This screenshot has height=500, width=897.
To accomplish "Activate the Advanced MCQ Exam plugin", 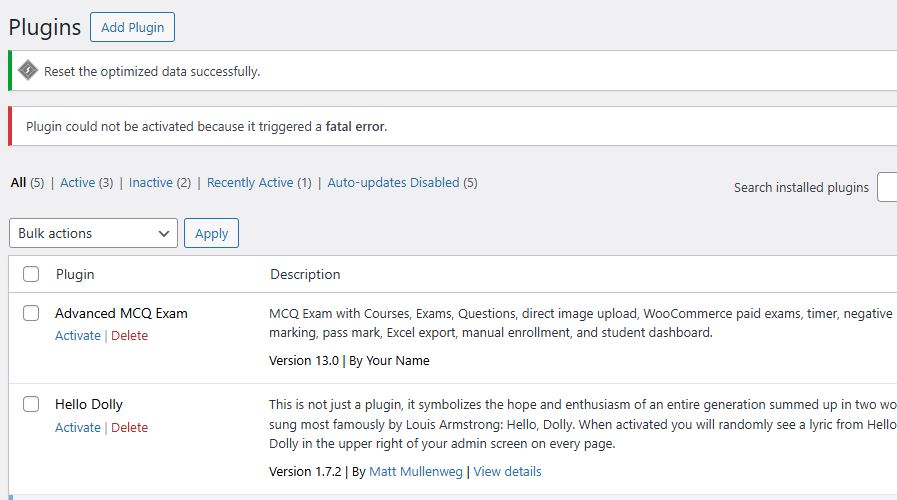I will pos(78,335).
